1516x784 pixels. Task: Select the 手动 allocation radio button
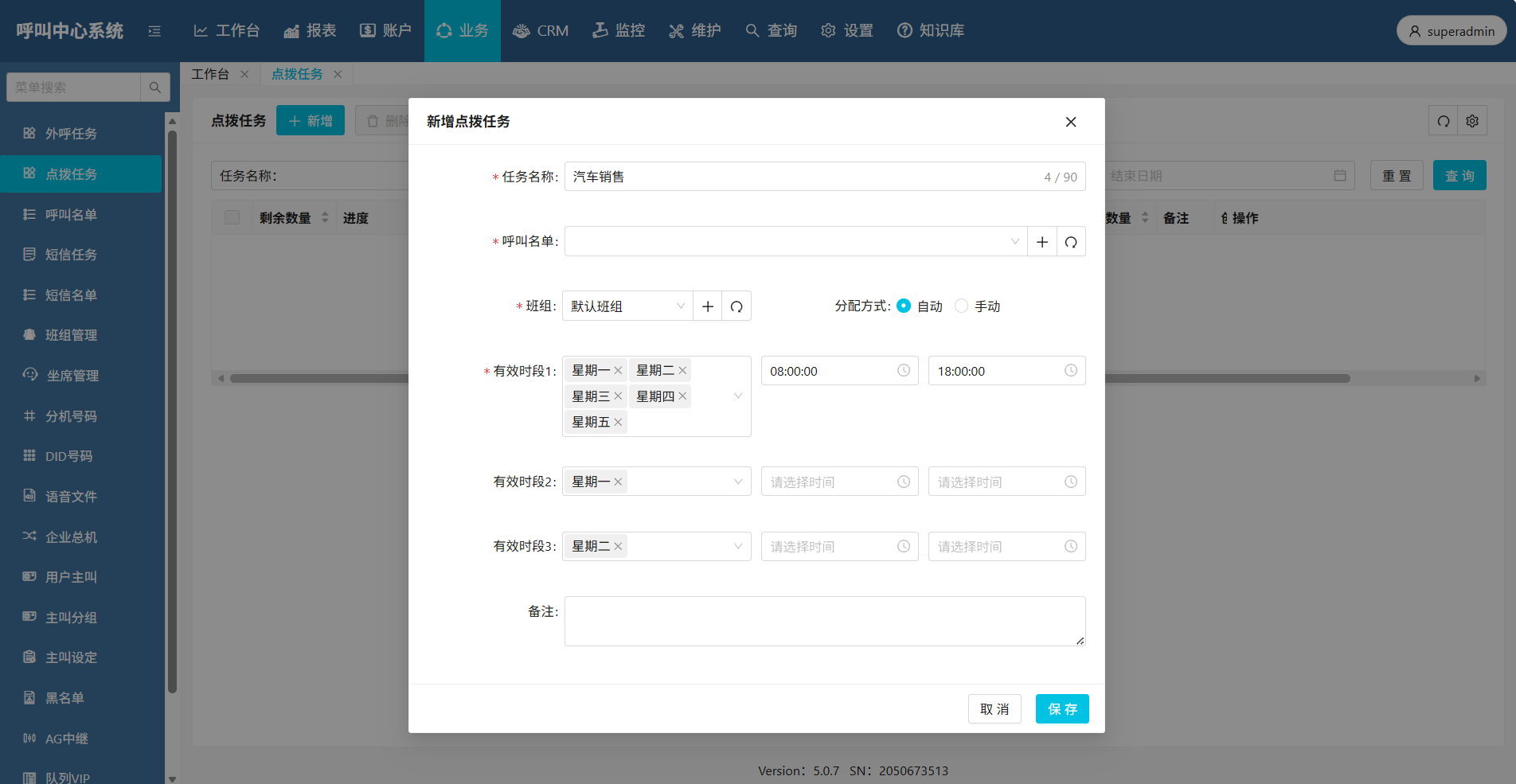pyautogui.click(x=962, y=306)
